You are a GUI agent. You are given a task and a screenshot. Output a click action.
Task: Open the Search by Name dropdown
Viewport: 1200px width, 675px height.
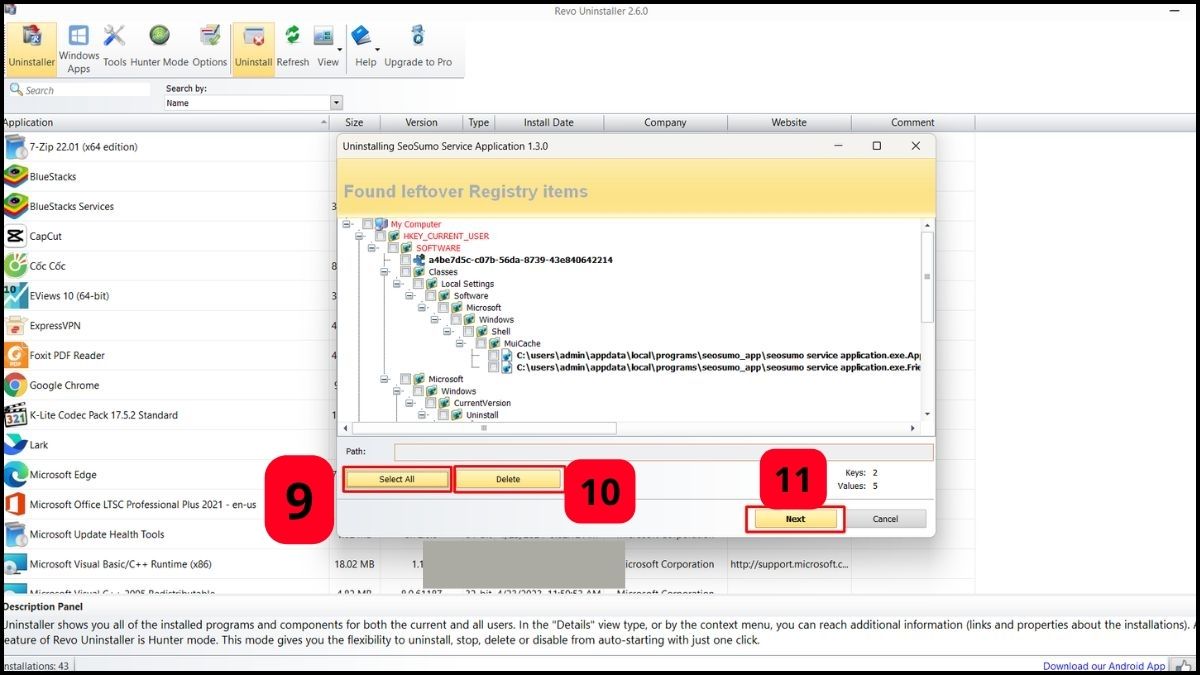click(336, 103)
